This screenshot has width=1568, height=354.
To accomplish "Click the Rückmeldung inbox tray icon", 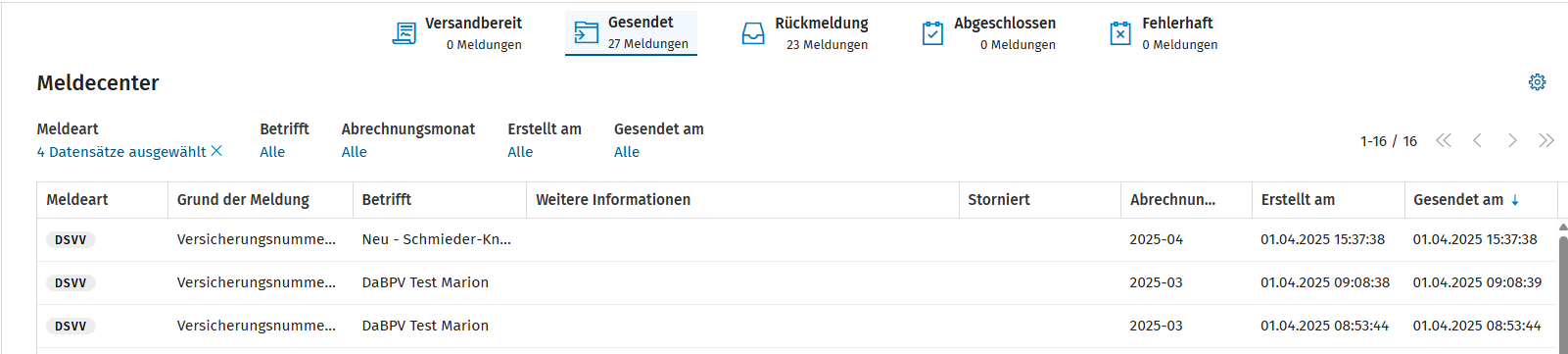I will pos(753,34).
